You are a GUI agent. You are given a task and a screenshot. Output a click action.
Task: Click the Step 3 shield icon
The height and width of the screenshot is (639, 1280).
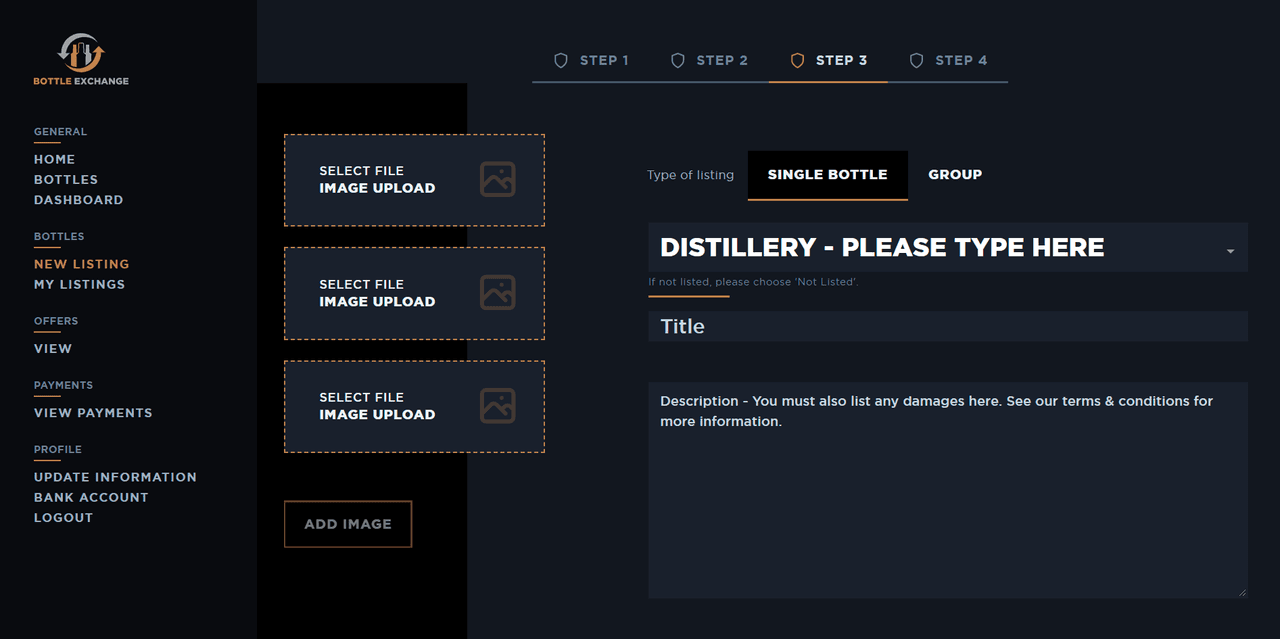tap(797, 61)
